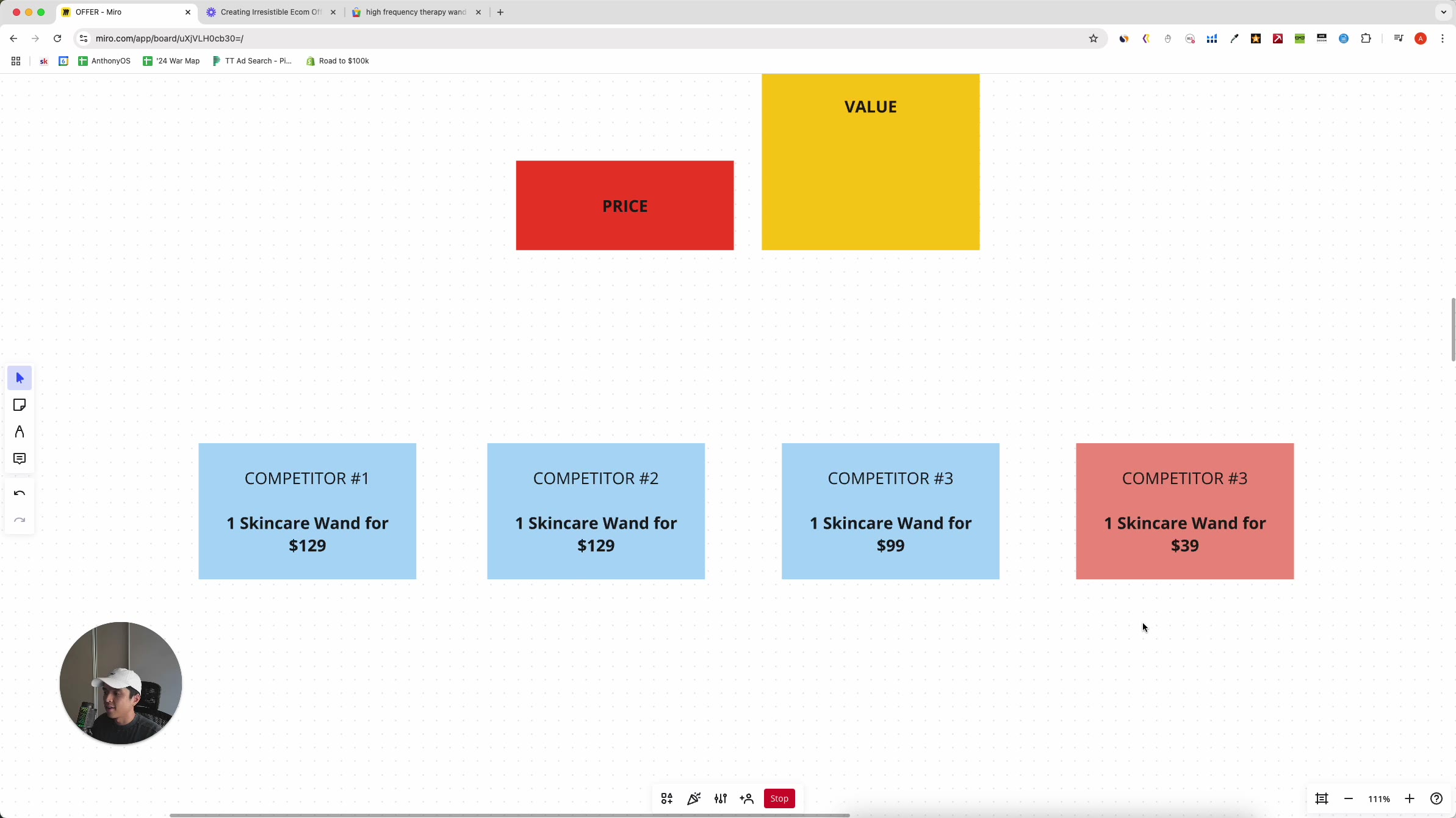Open a new browser tab
This screenshot has width=1456, height=818.
pos(500,12)
